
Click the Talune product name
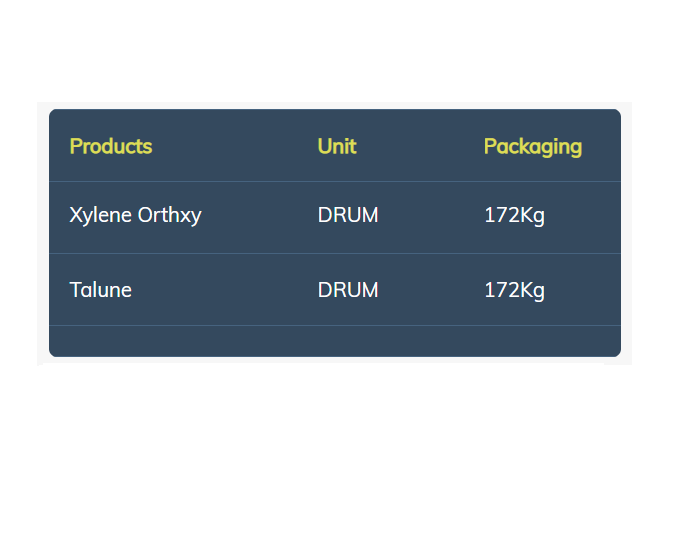(100, 290)
